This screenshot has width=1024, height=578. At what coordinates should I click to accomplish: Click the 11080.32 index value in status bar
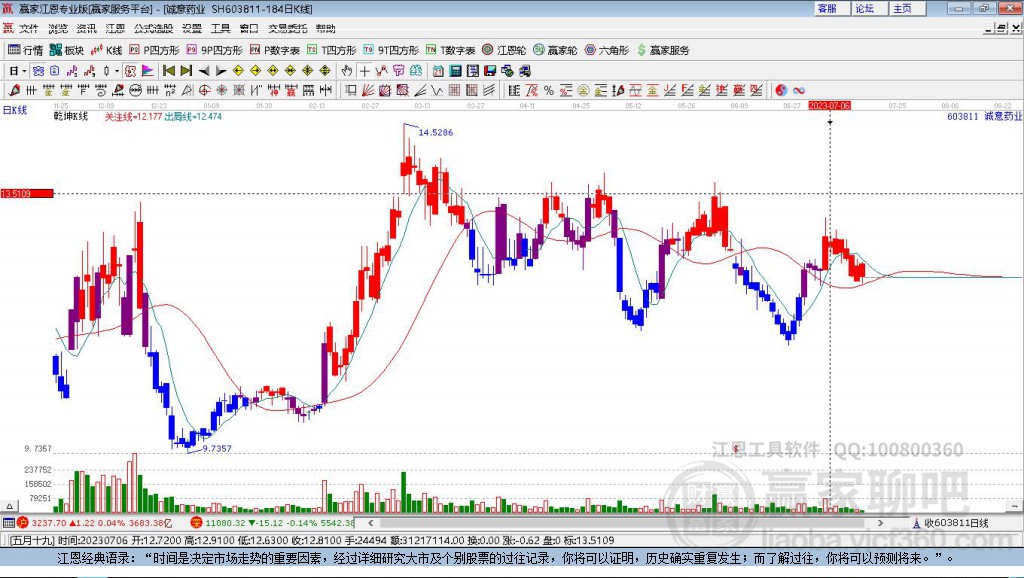point(225,522)
